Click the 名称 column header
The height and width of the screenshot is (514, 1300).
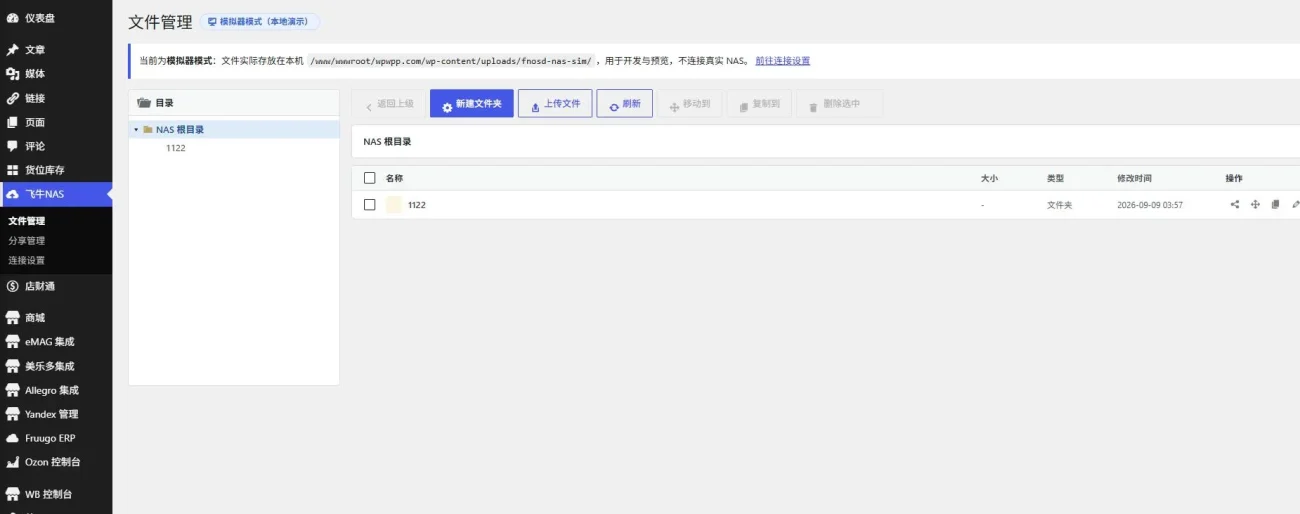[394, 178]
